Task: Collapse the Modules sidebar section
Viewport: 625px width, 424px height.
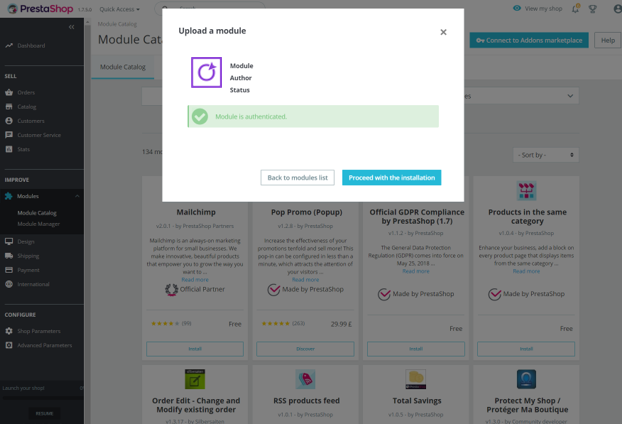Action: [x=77, y=196]
